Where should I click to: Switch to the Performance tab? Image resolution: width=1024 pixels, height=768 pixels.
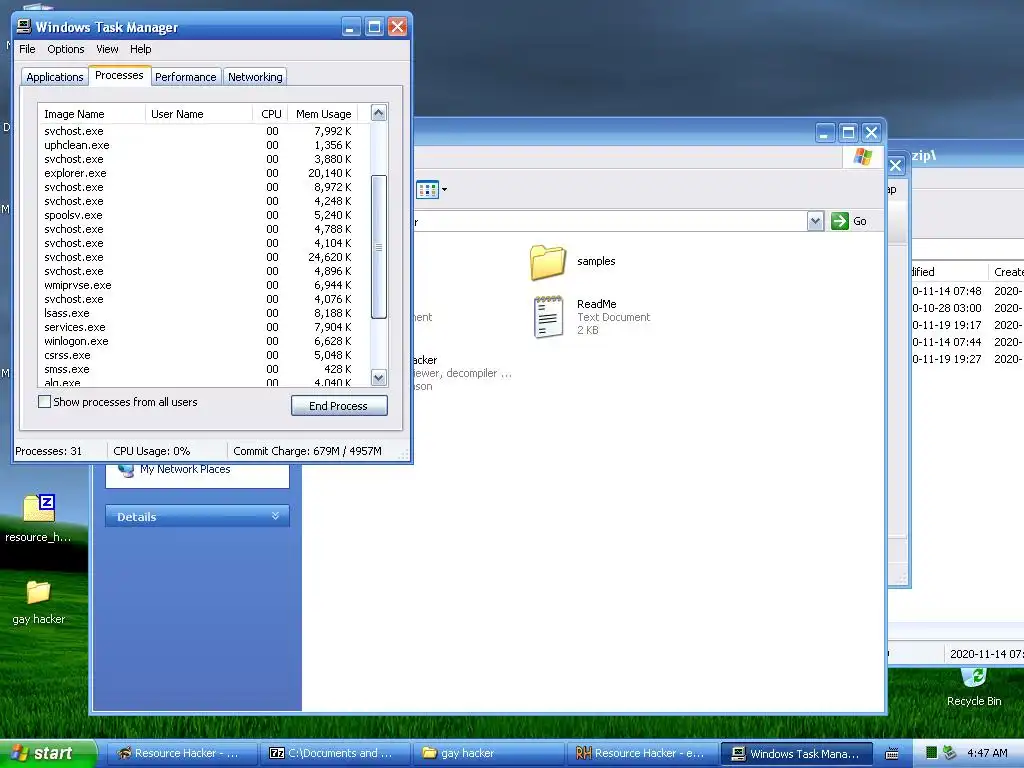tap(185, 77)
